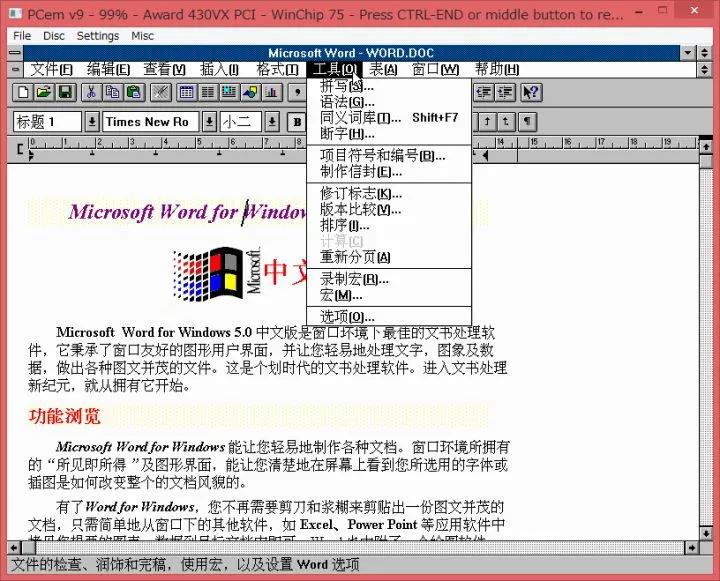Image resolution: width=720 pixels, height=581 pixels.
Task: Choose 选项(O)... menu entry
Action: click(x=389, y=316)
